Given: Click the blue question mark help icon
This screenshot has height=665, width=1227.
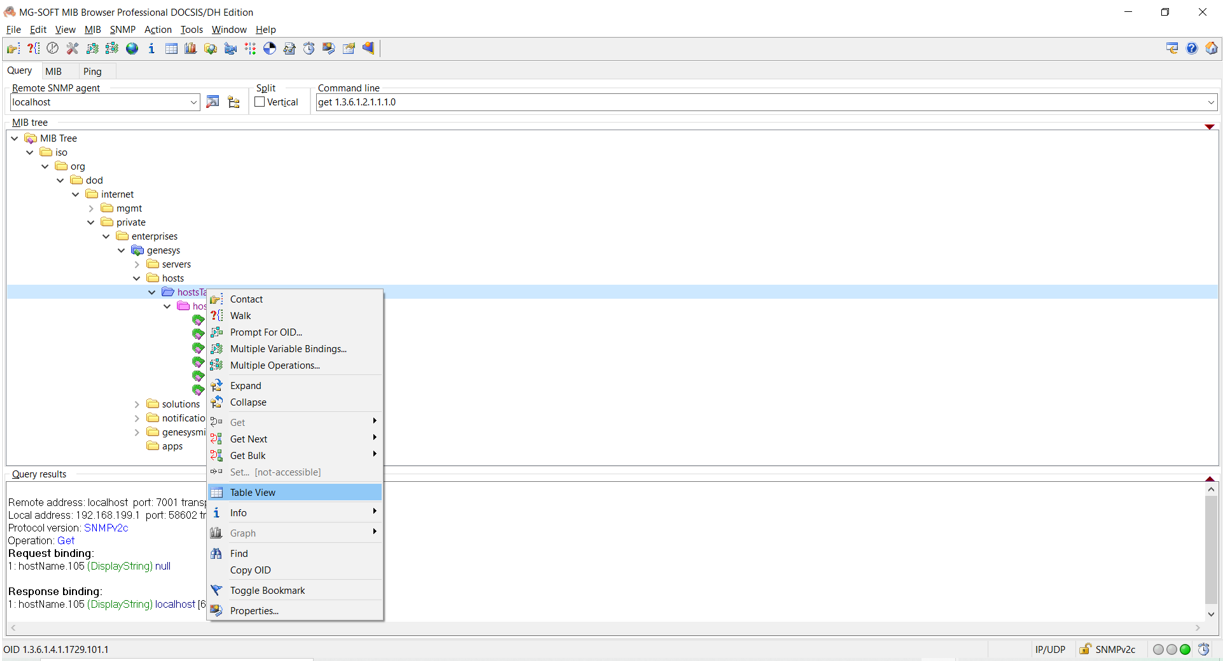Looking at the screenshot, I should pyautogui.click(x=1191, y=49).
